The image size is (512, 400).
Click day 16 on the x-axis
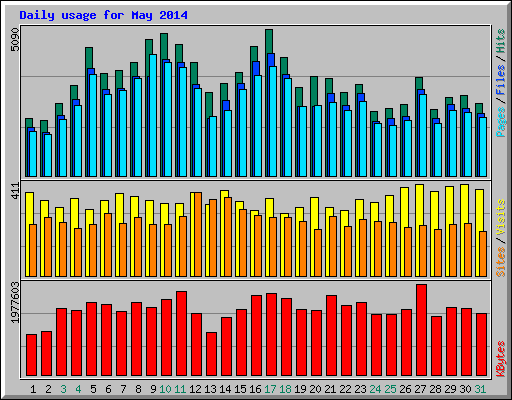coord(255,389)
